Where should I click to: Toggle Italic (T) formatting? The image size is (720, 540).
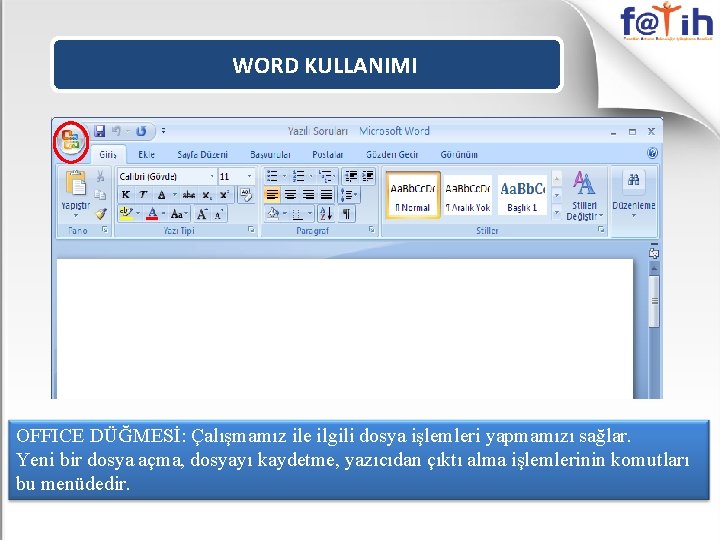(x=143, y=195)
